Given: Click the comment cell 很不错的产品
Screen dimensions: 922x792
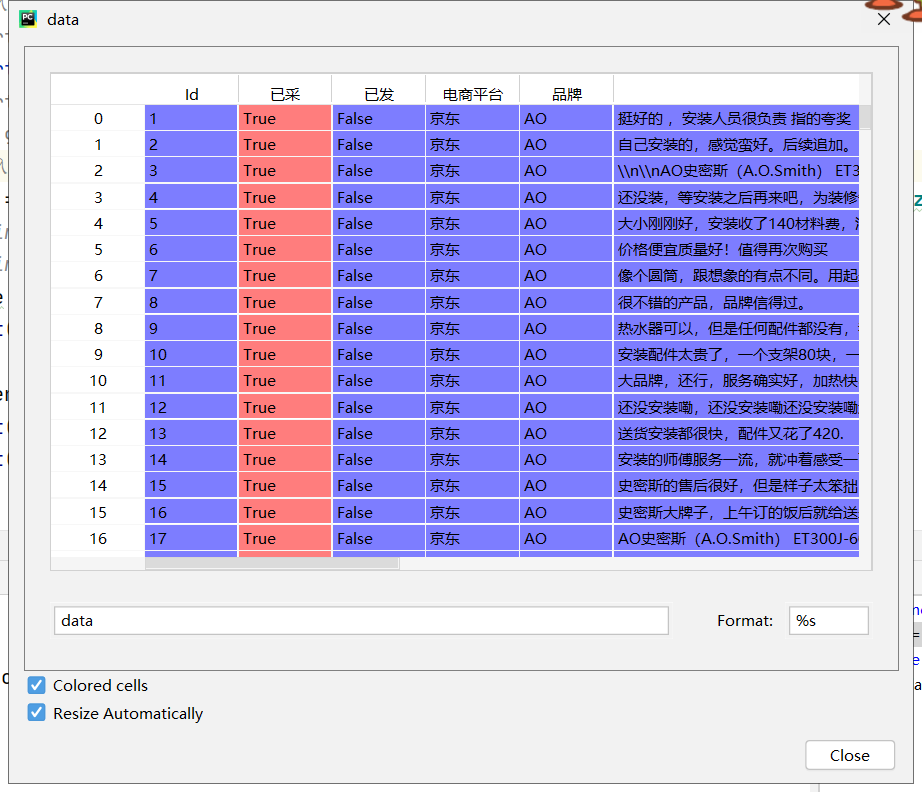Looking at the screenshot, I should pyautogui.click(x=736, y=302).
